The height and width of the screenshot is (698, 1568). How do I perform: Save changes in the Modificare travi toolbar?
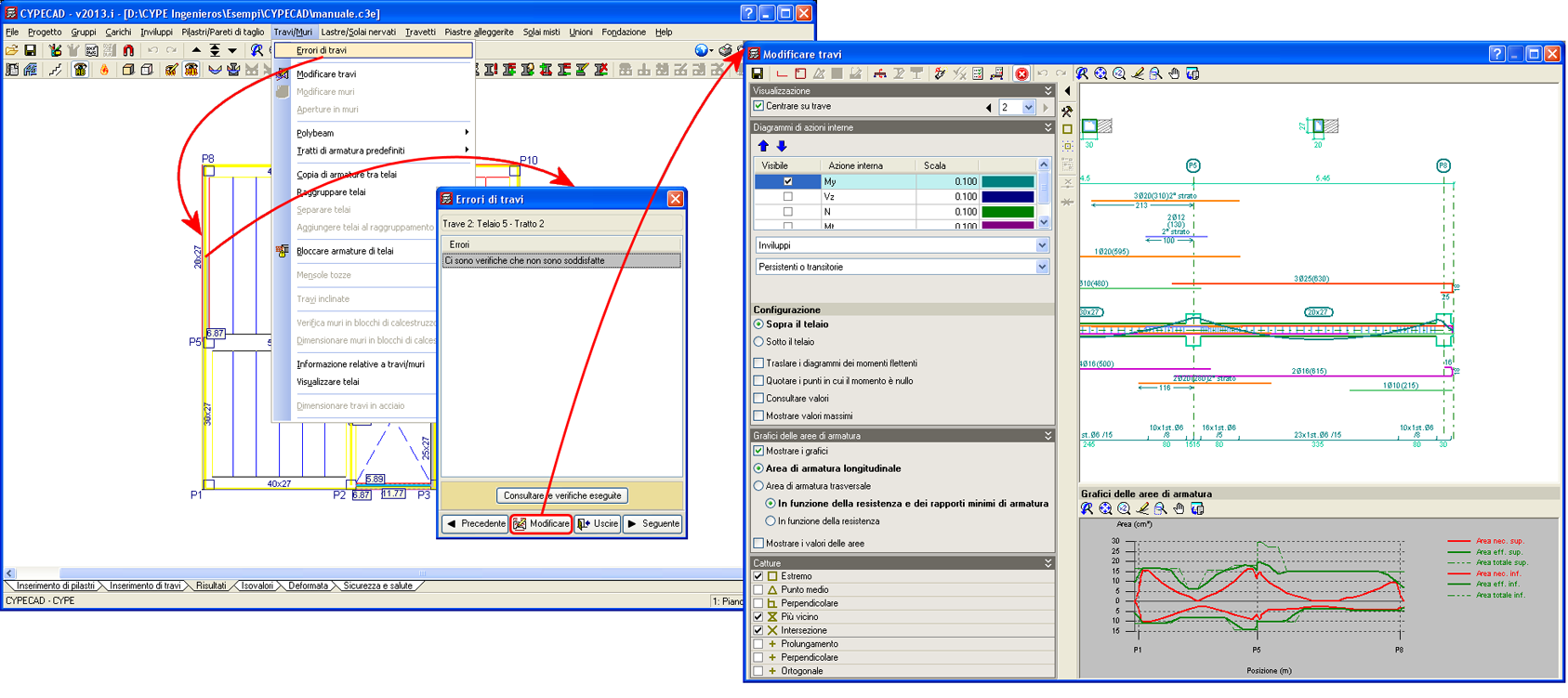[758, 73]
